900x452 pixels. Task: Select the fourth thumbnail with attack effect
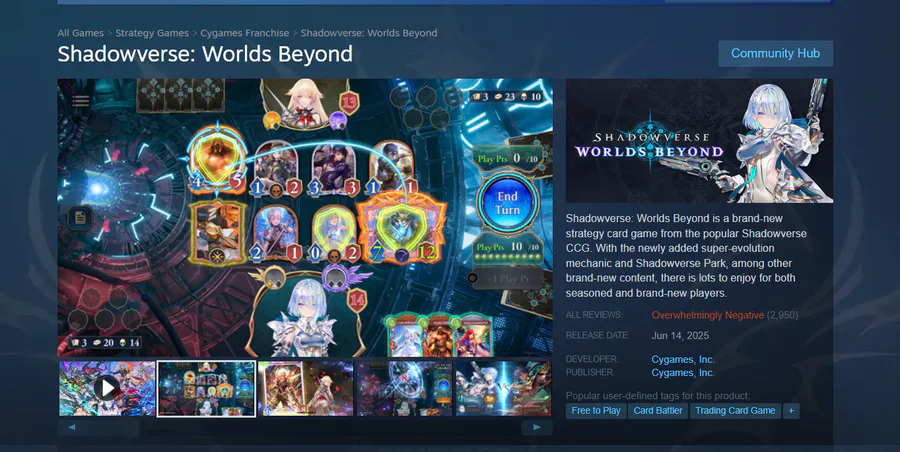405,388
